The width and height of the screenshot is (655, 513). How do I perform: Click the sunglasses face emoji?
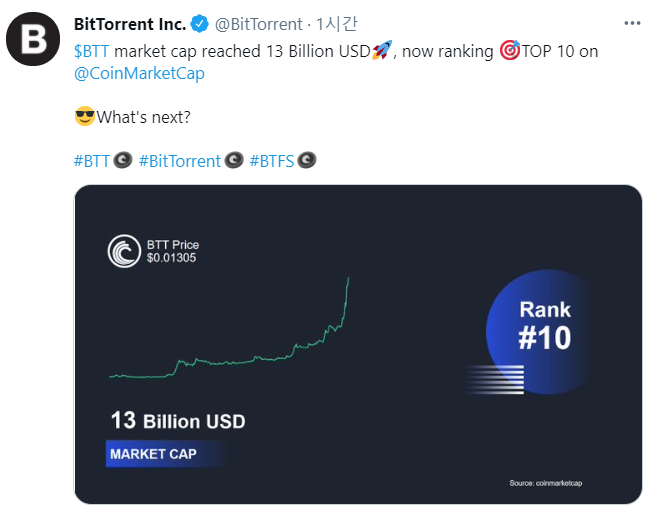[85, 116]
